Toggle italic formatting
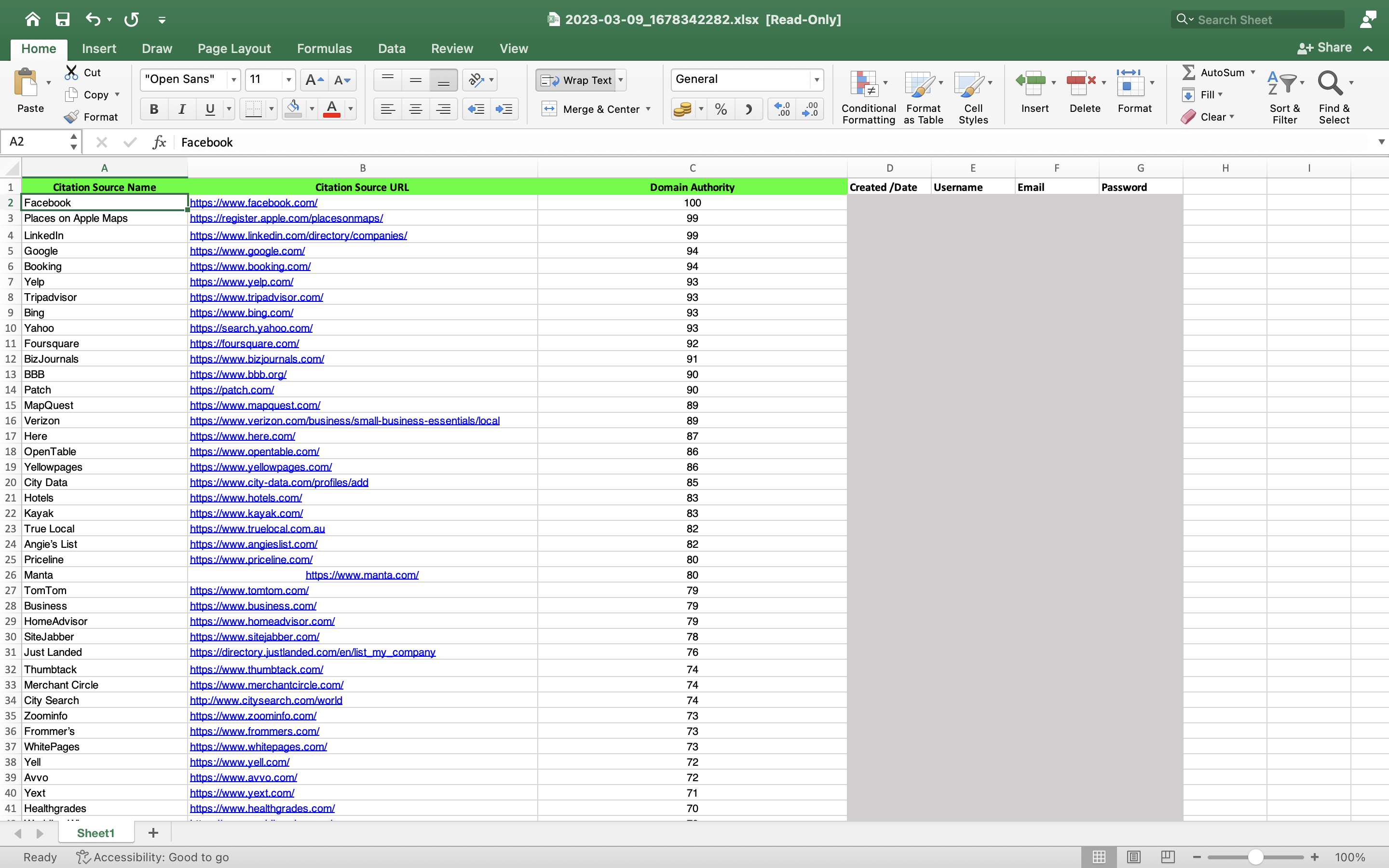This screenshot has height=868, width=1389. [182, 109]
